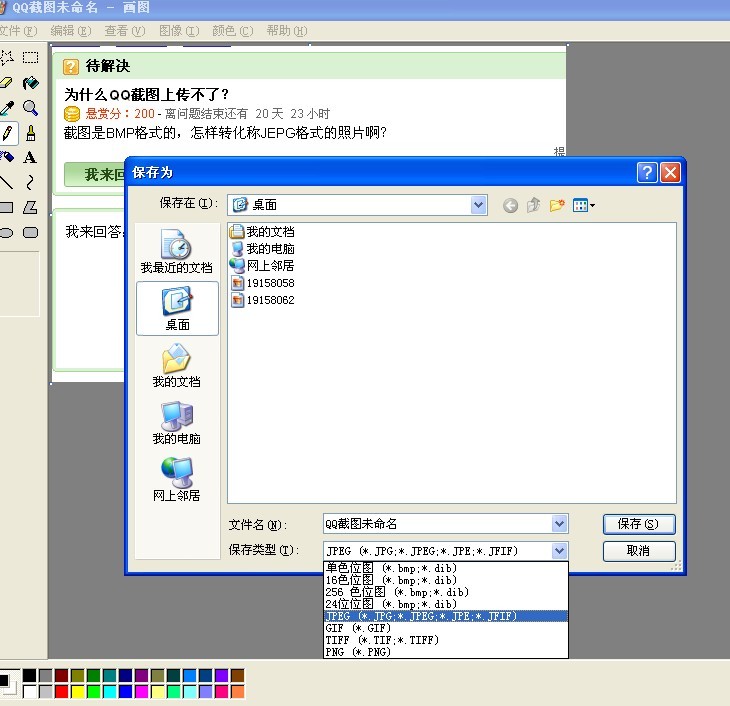Click the help question mark button
730x706 pixels.
coord(647,173)
